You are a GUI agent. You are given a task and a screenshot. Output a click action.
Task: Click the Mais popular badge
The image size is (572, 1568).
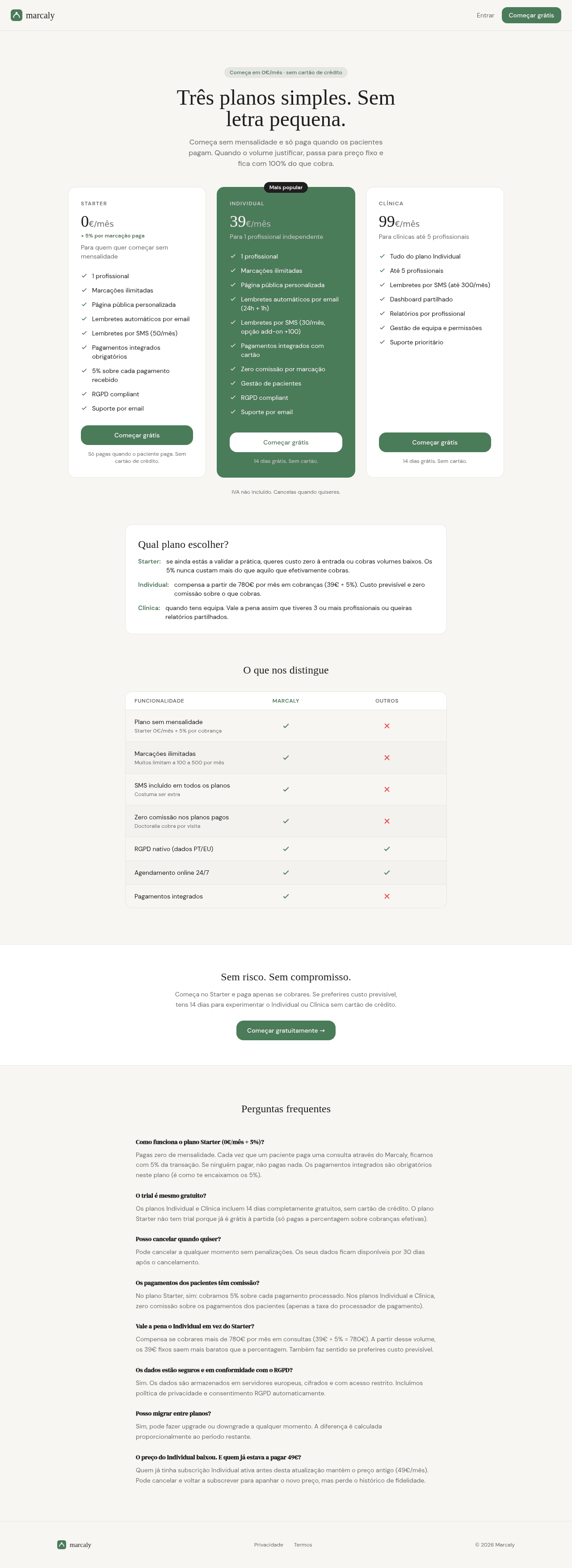(x=286, y=187)
